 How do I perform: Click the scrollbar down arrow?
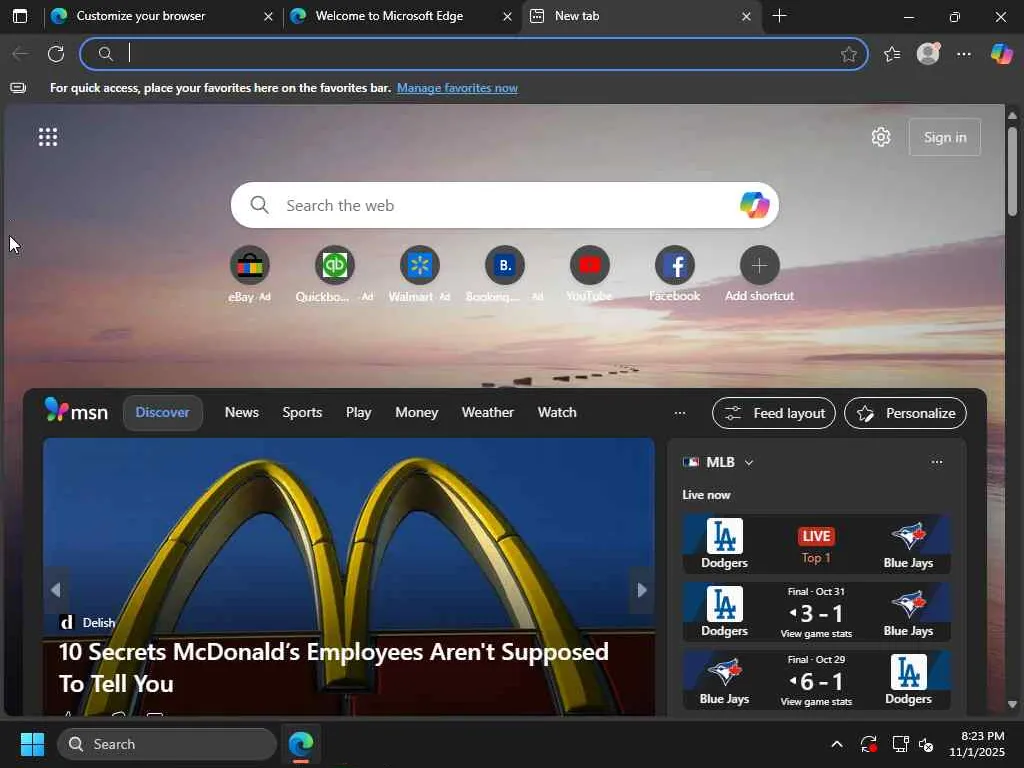coord(1012,704)
